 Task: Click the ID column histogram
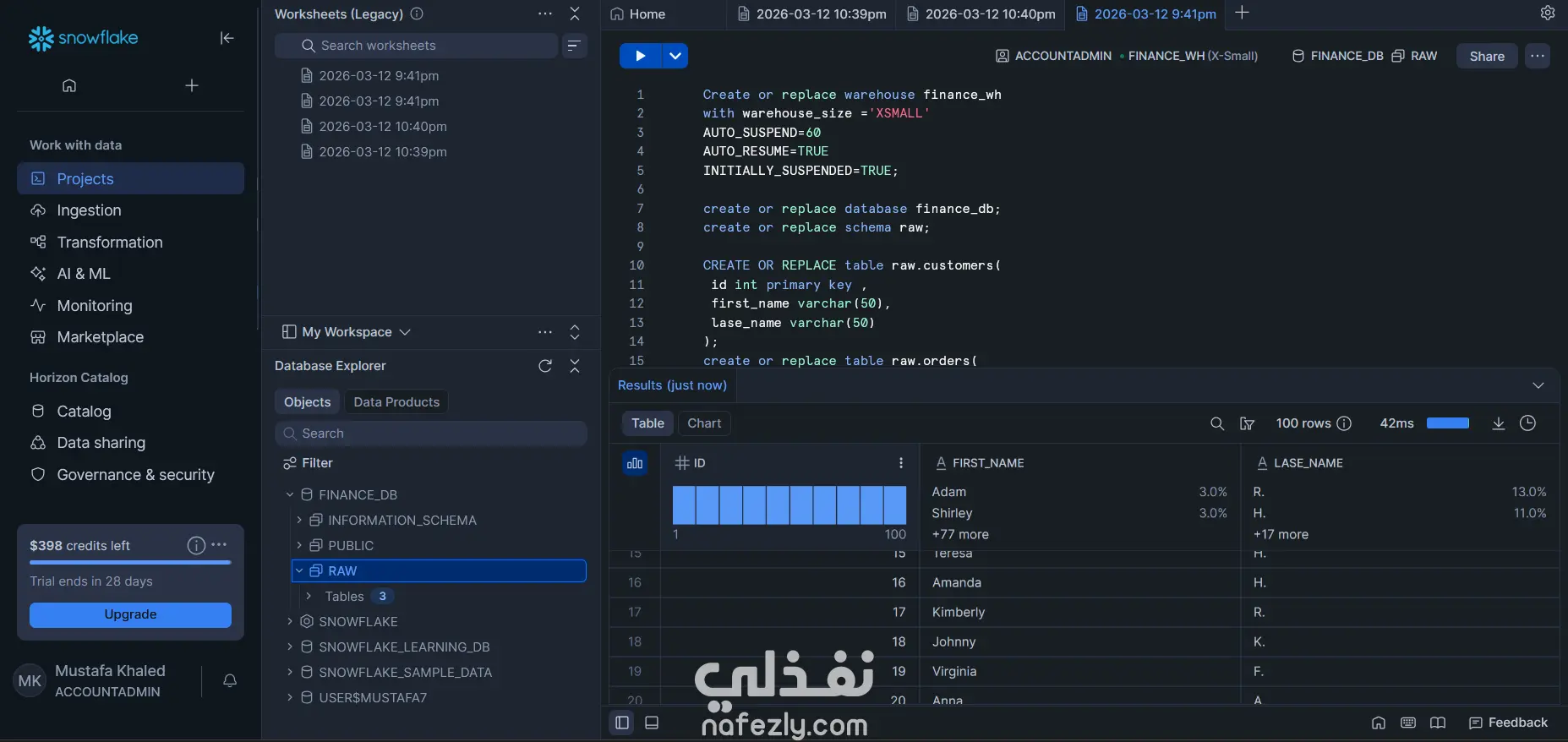(x=789, y=505)
